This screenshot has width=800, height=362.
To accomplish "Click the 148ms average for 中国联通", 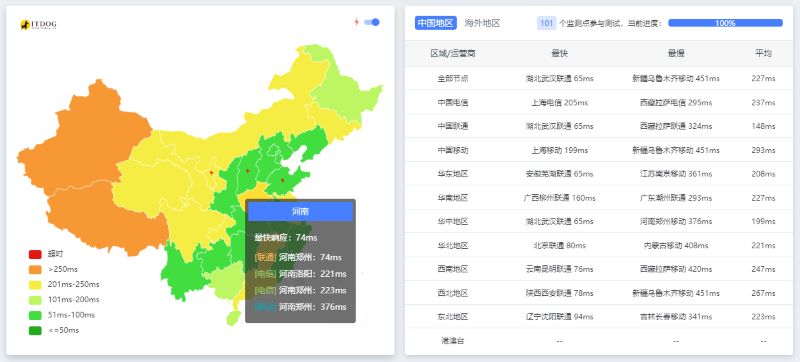I will [763, 126].
